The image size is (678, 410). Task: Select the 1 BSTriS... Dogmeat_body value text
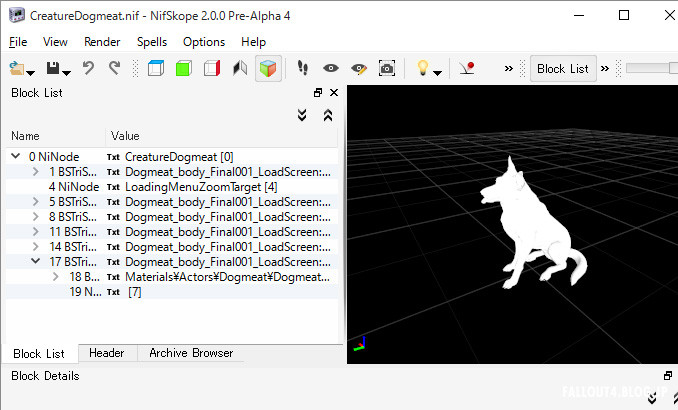228,172
